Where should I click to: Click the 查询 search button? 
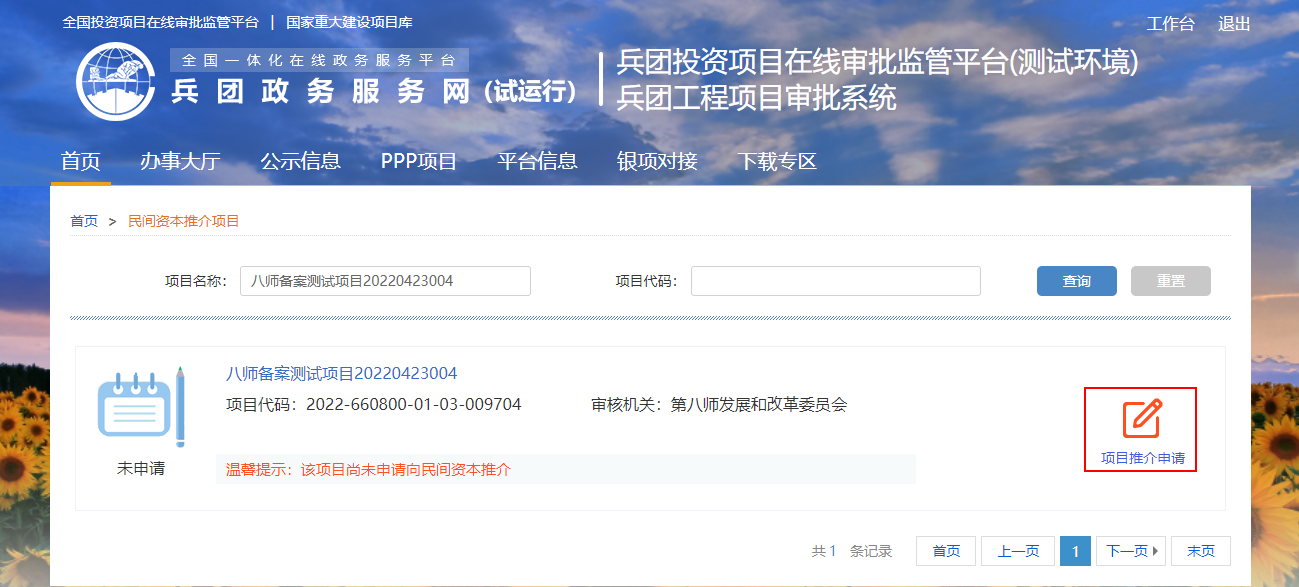pos(1076,281)
